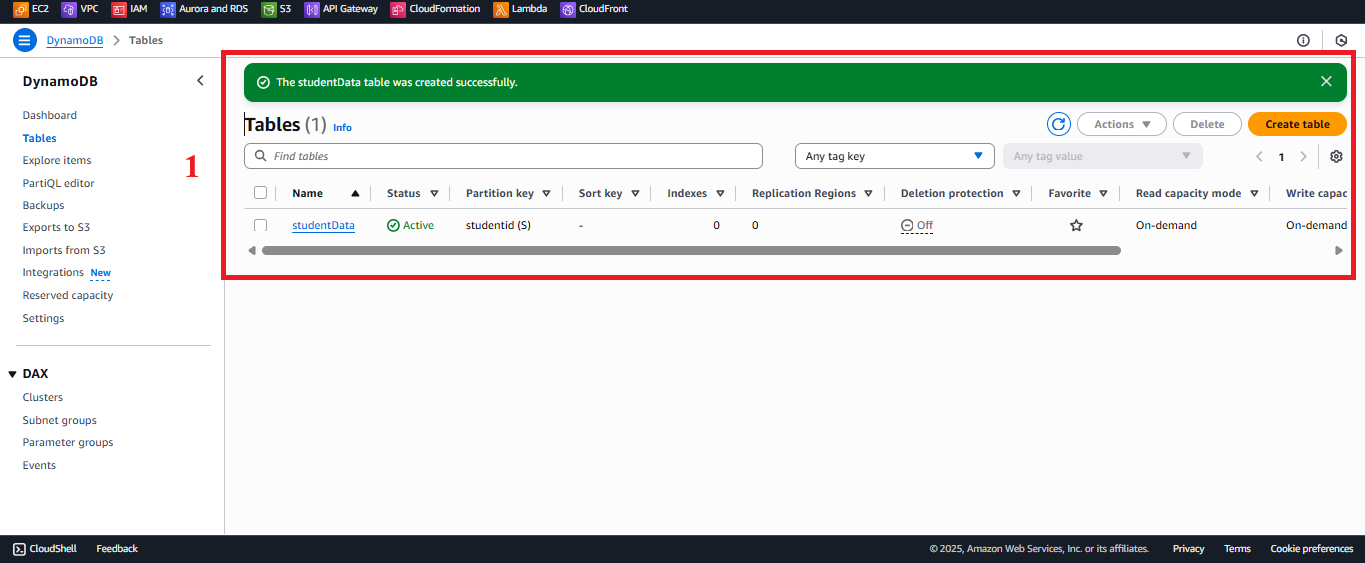Viewport: 1365px width, 563px height.
Task: Open Aurora and RDS shortcut
Action: pyautogui.click(x=204, y=9)
